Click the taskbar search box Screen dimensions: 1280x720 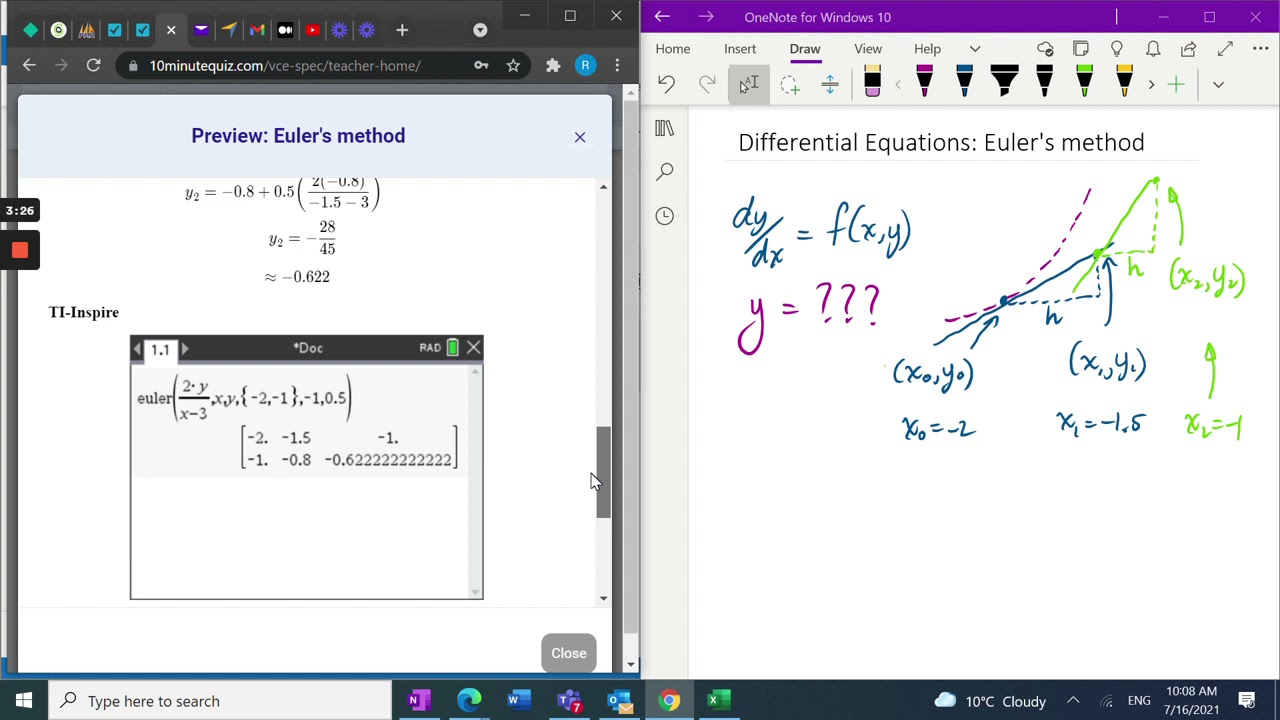coord(219,701)
